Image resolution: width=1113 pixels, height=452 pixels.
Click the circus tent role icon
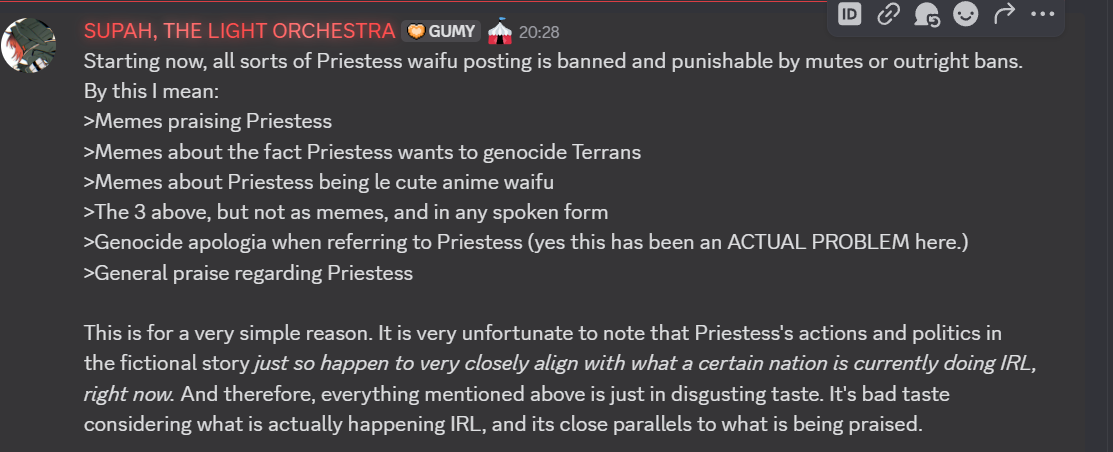(500, 31)
